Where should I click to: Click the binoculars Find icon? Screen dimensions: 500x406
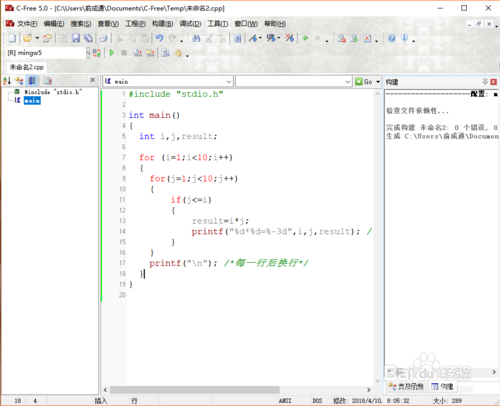[196, 39]
